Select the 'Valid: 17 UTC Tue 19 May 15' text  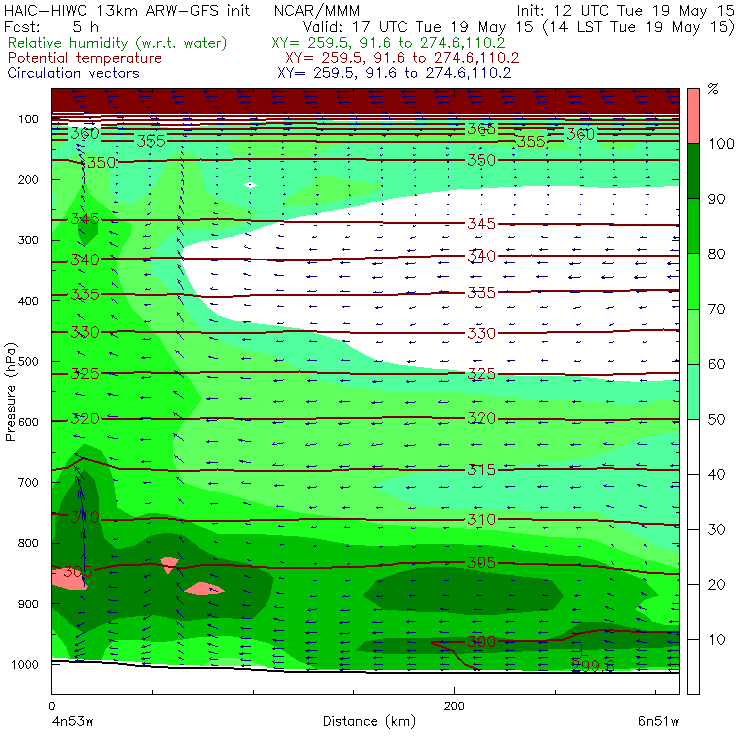coord(419,27)
